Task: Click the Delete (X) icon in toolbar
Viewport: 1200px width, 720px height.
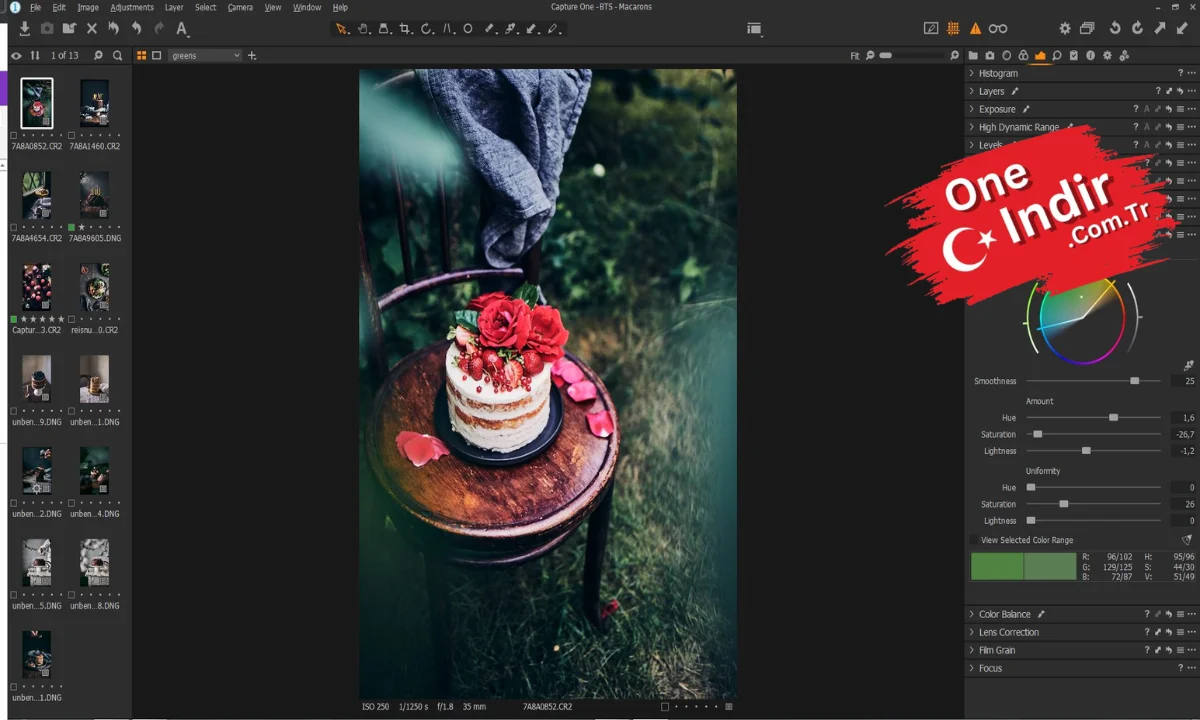Action: (92, 29)
